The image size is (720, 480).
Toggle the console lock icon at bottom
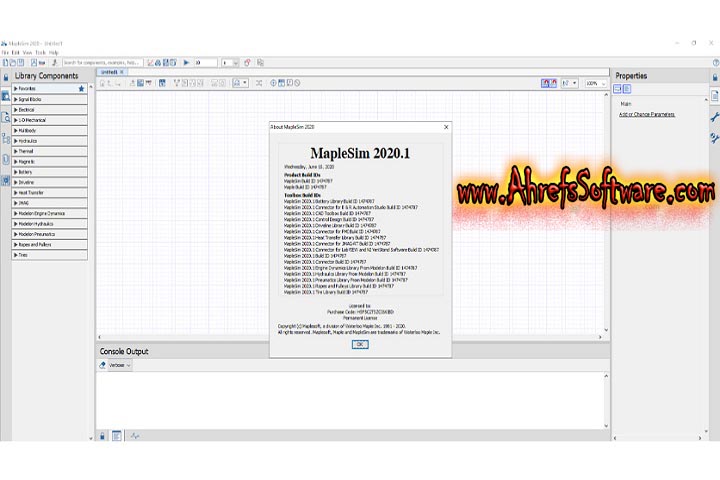click(x=102, y=436)
